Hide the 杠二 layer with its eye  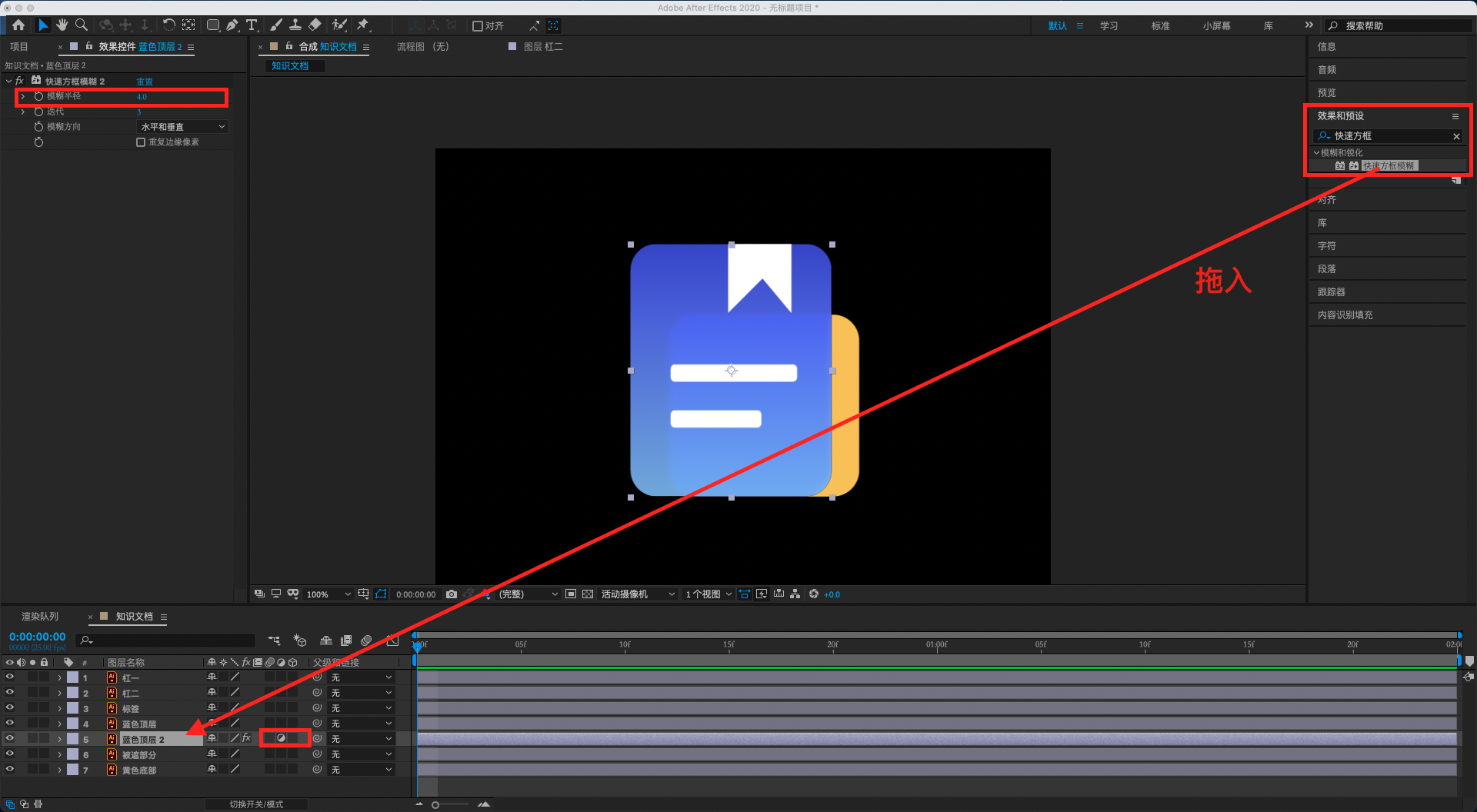point(10,693)
